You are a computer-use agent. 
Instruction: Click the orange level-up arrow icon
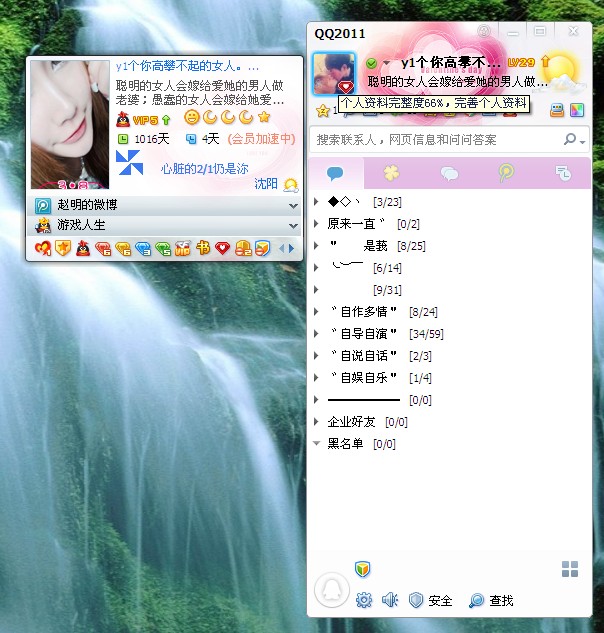point(545,62)
